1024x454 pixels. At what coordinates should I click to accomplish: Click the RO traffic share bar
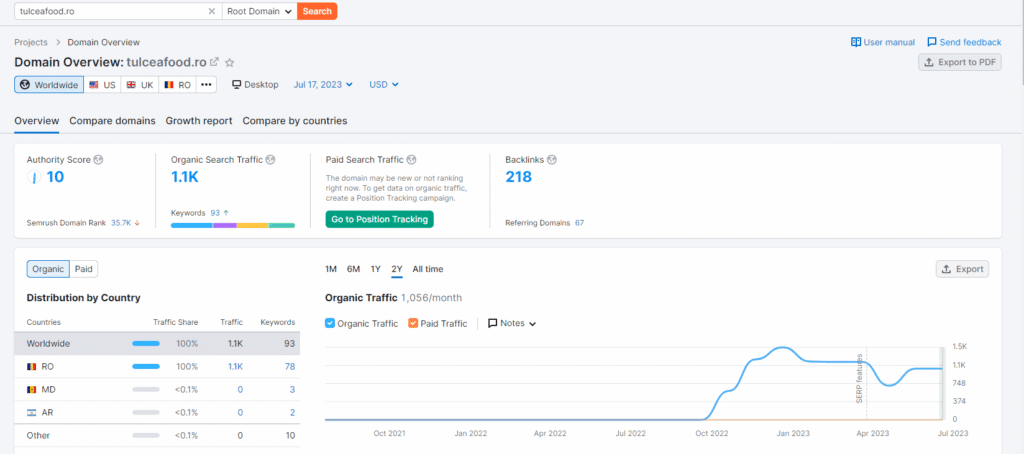pos(146,366)
